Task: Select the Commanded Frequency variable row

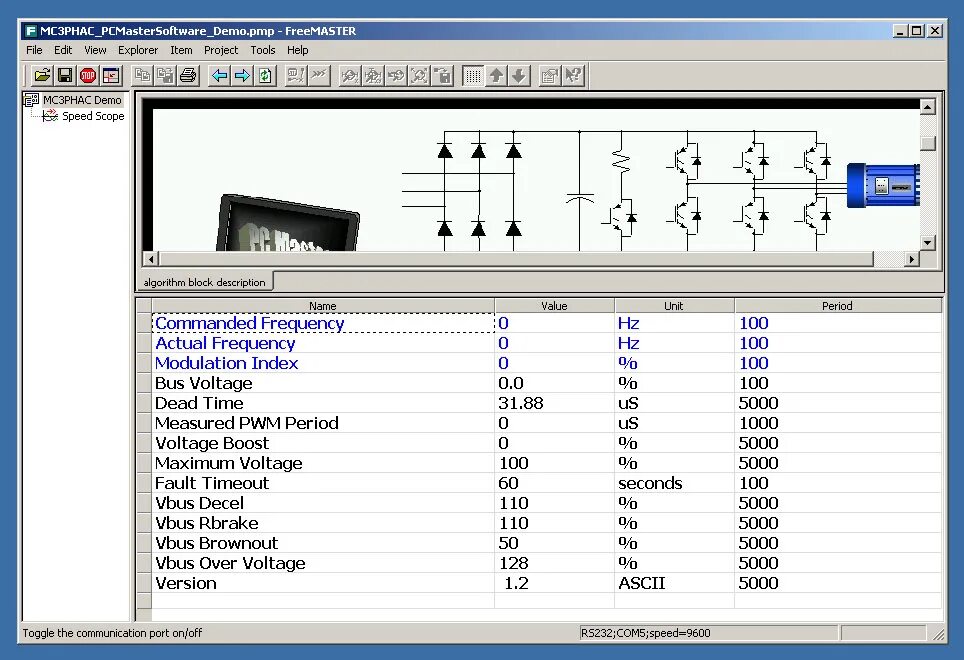Action: (x=547, y=323)
